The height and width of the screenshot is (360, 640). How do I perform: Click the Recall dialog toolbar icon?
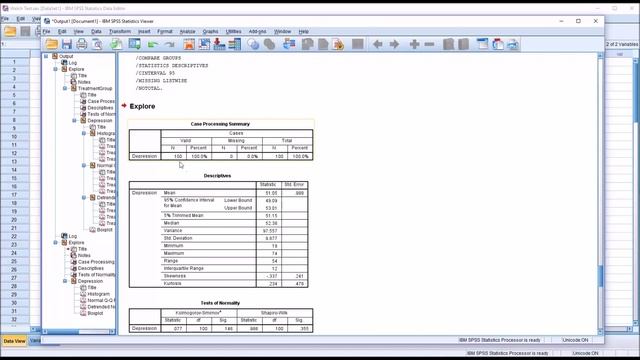[x=134, y=44]
